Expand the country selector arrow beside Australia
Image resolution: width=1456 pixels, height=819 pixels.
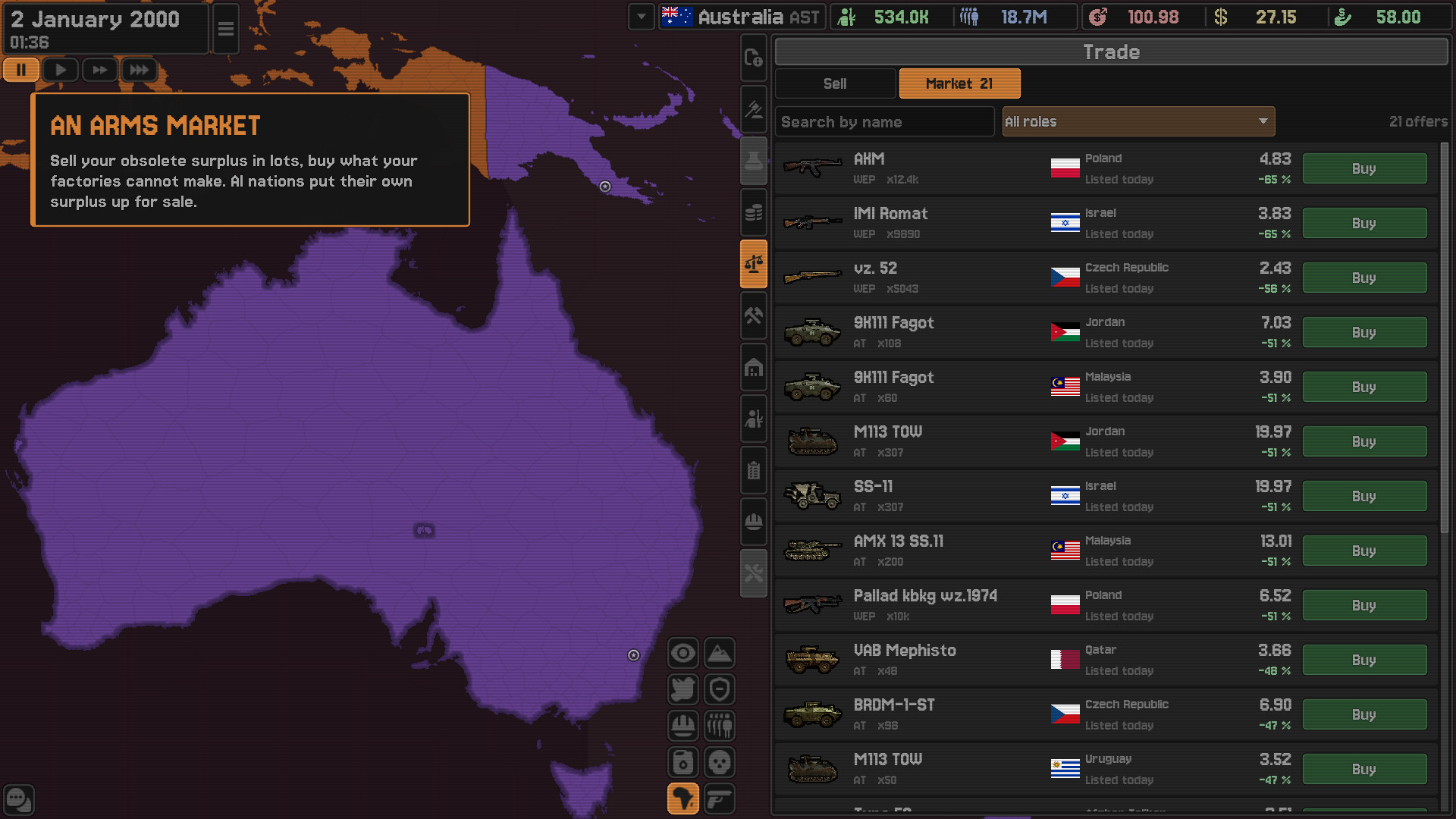pyautogui.click(x=642, y=17)
